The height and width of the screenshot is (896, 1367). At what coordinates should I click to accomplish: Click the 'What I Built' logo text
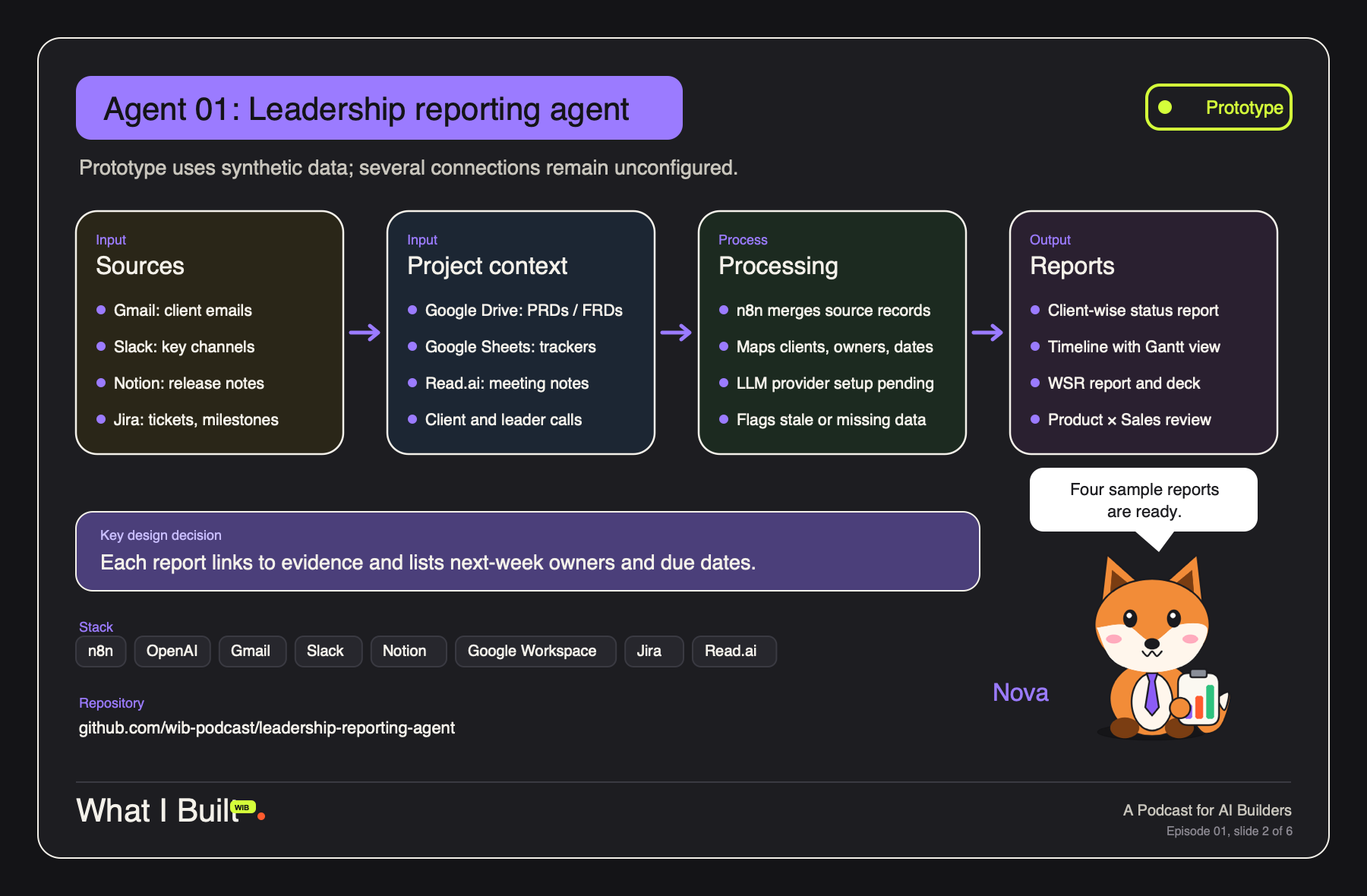pos(158,810)
